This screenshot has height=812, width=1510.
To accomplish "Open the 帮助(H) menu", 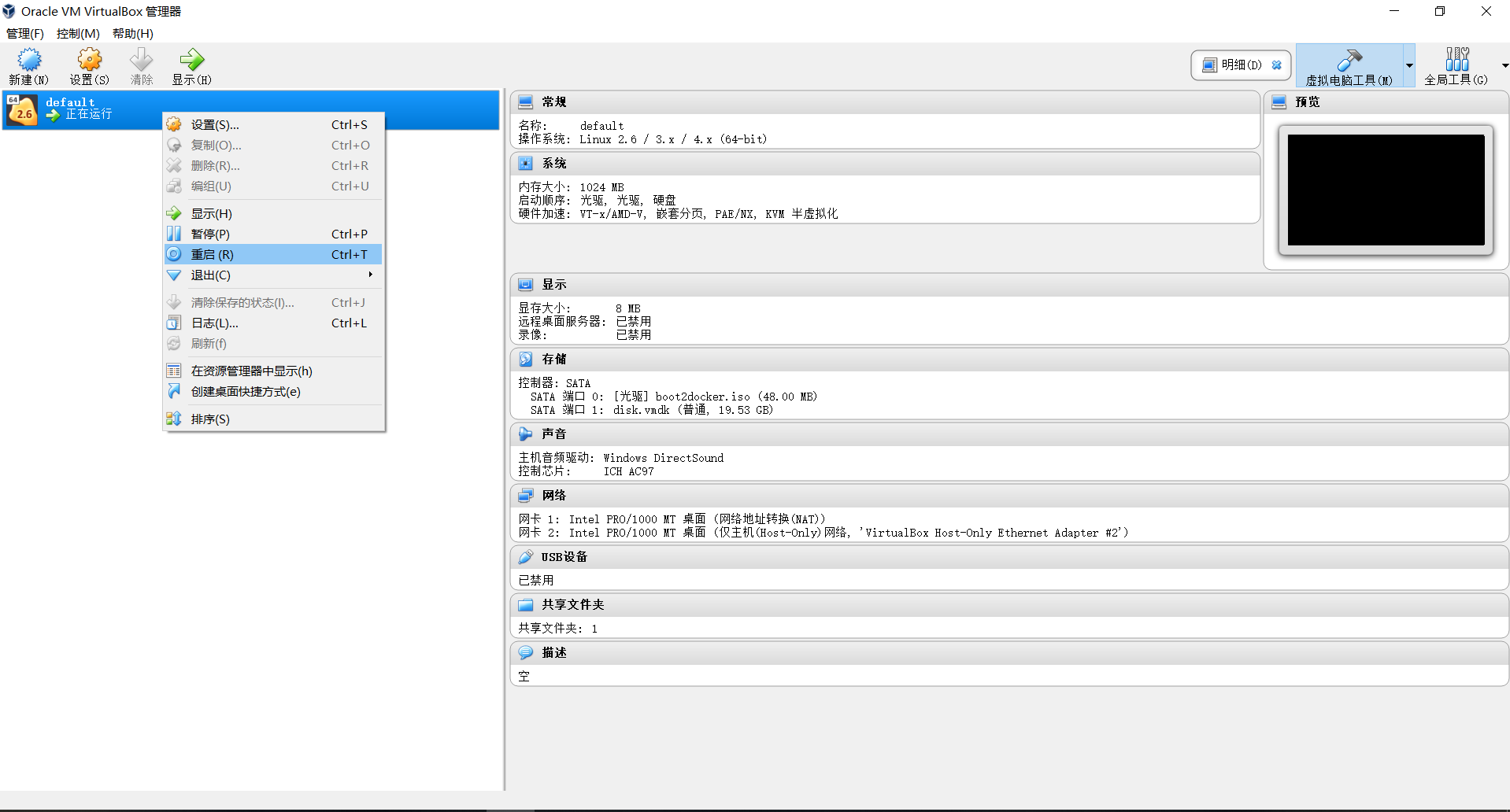I will (x=133, y=33).
